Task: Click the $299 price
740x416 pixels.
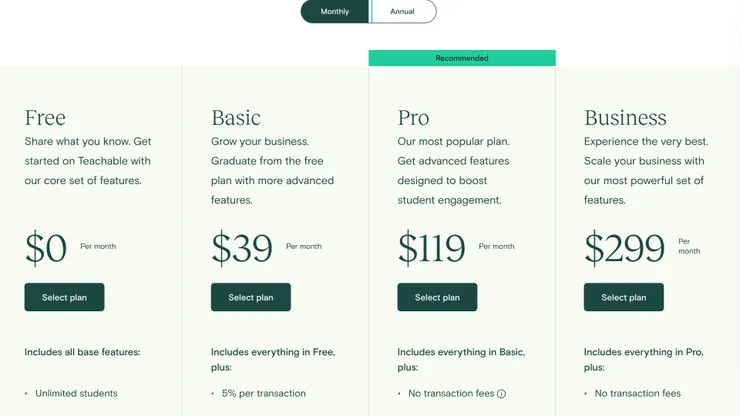Action: [x=624, y=247]
